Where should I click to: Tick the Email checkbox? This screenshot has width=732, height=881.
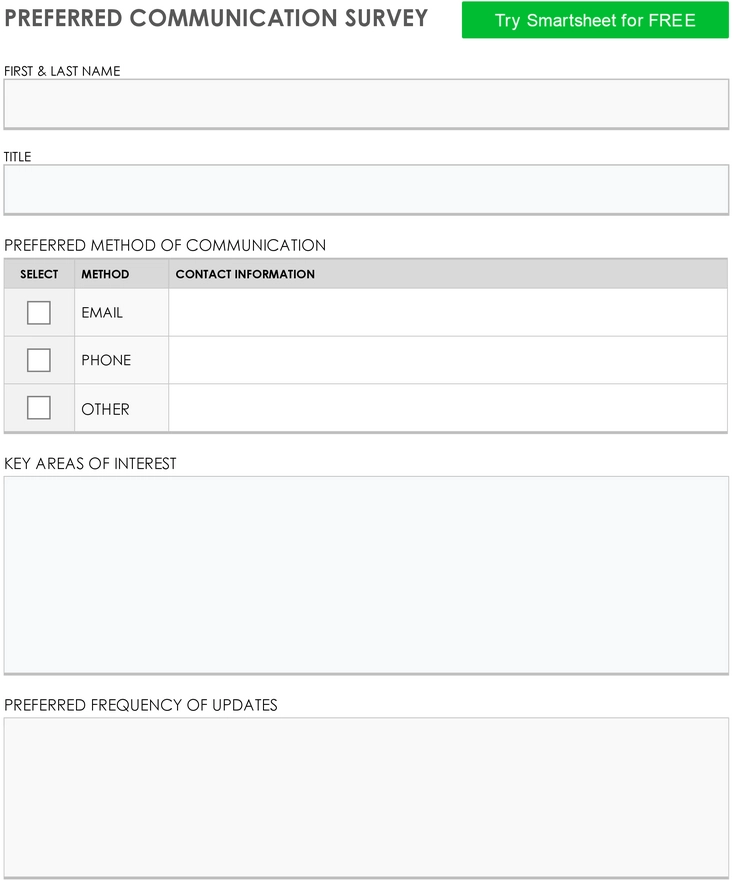(x=39, y=313)
